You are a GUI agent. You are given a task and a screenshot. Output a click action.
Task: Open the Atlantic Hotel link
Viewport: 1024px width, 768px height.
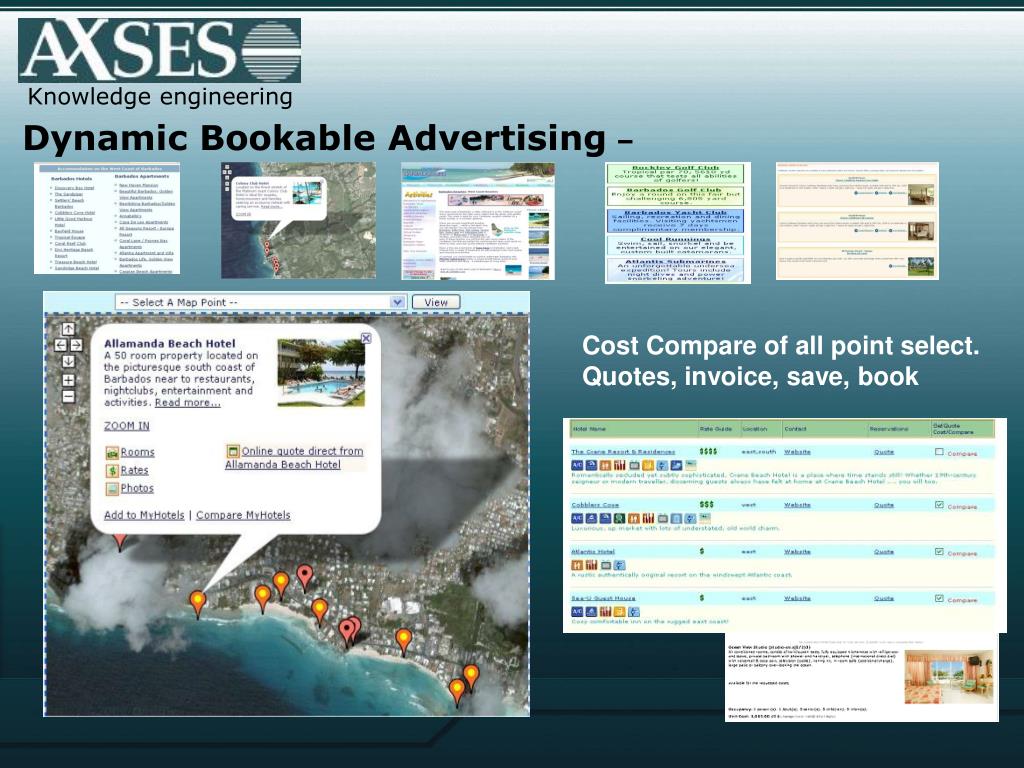pyautogui.click(x=593, y=552)
